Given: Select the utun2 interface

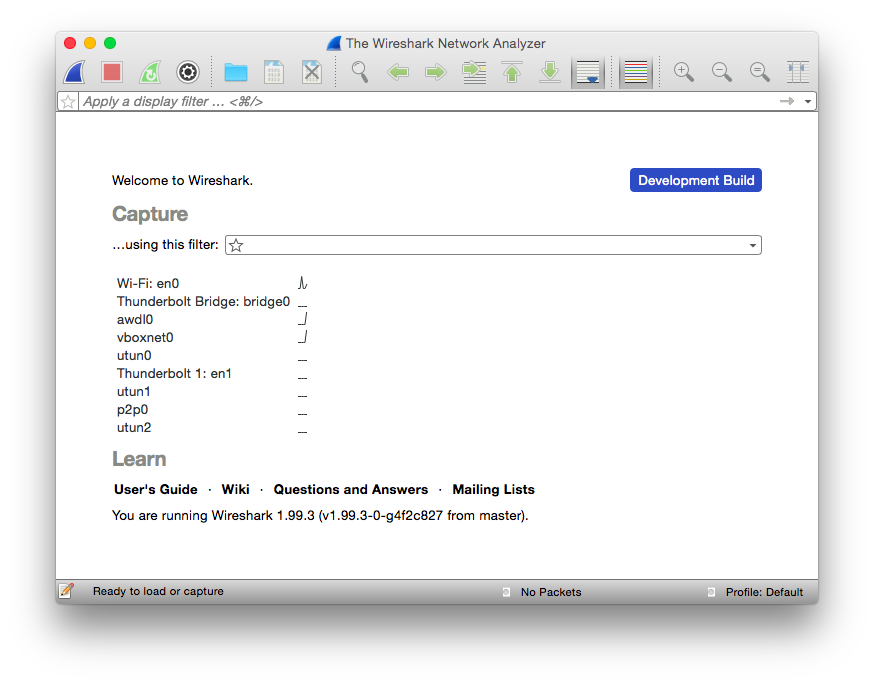Looking at the screenshot, I should click(x=134, y=428).
